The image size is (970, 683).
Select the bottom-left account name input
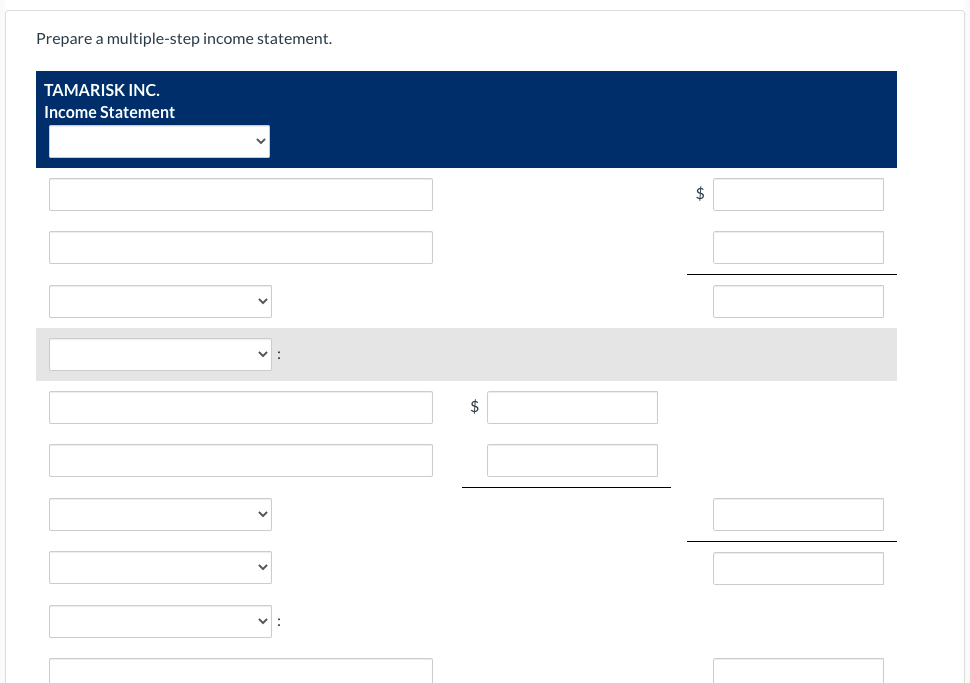click(240, 670)
